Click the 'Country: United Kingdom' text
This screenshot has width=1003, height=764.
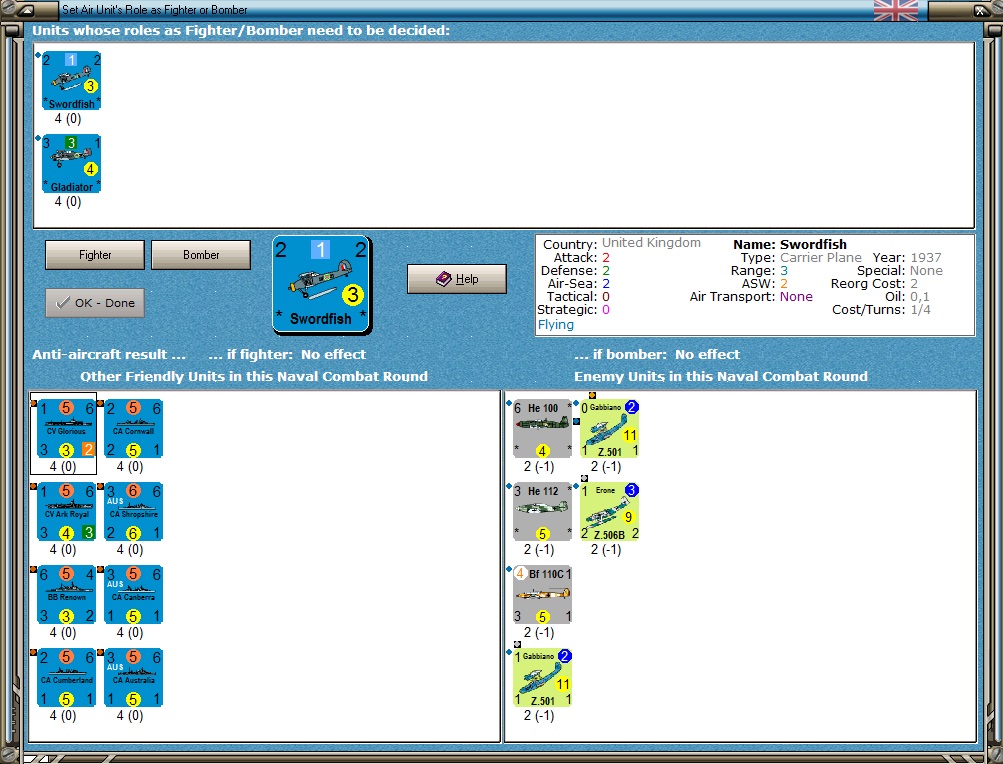(x=622, y=243)
